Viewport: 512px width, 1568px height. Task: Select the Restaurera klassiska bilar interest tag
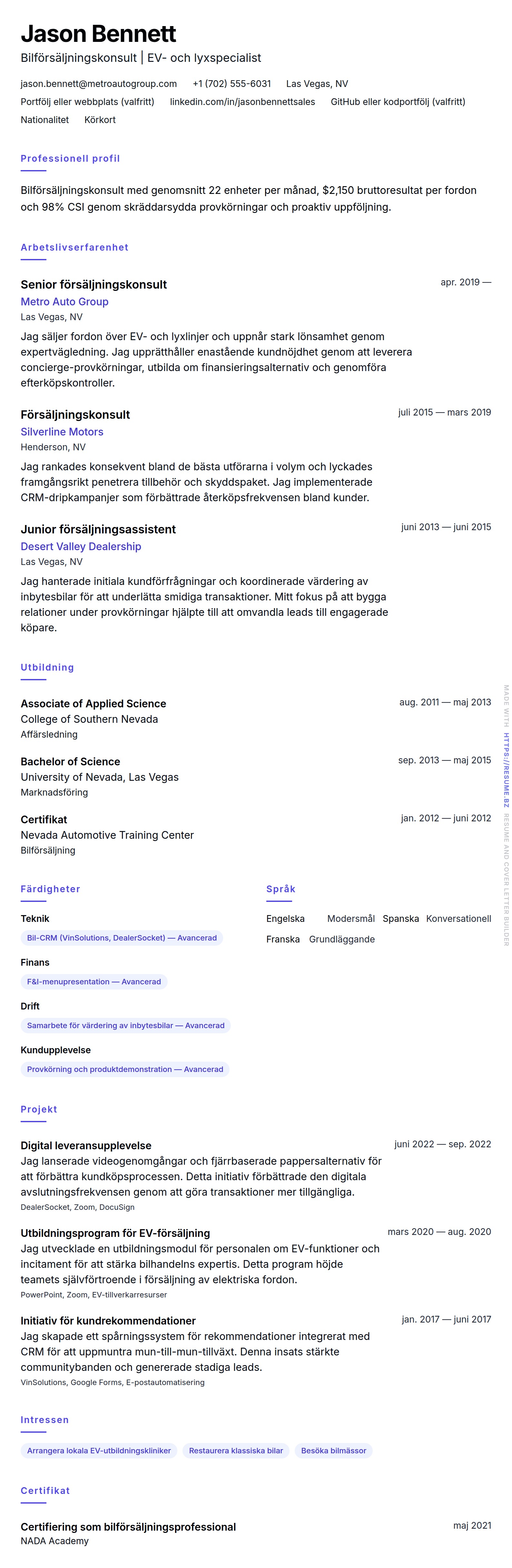pyautogui.click(x=236, y=1450)
